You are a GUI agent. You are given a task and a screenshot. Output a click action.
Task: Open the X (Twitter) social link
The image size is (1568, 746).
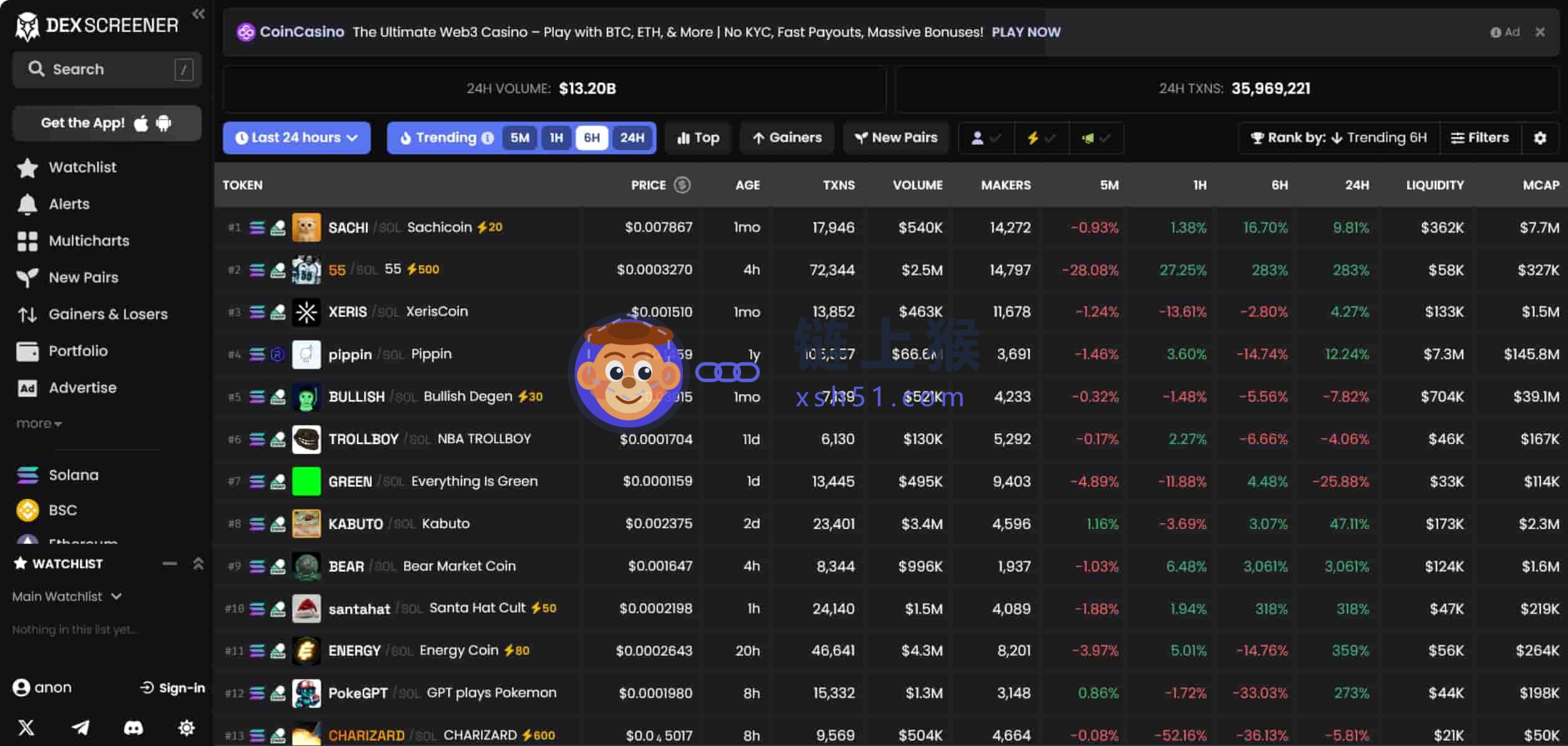[x=27, y=727]
